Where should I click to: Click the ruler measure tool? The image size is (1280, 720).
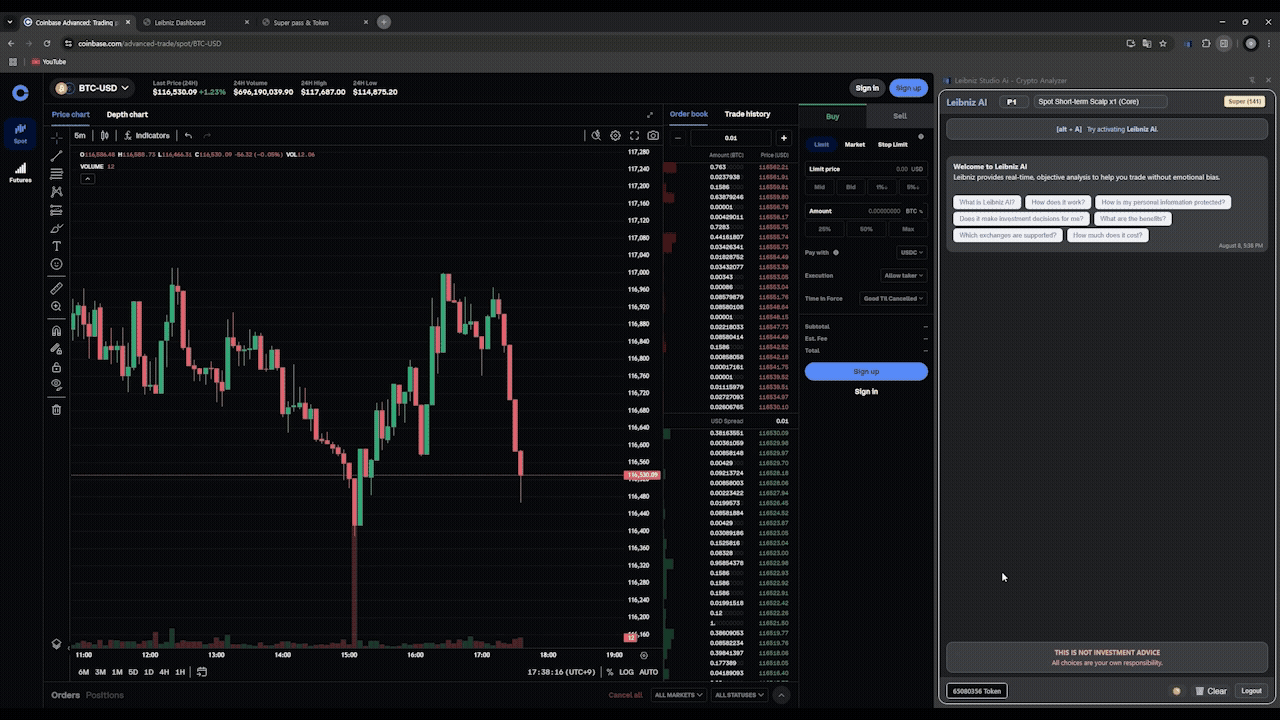56,288
